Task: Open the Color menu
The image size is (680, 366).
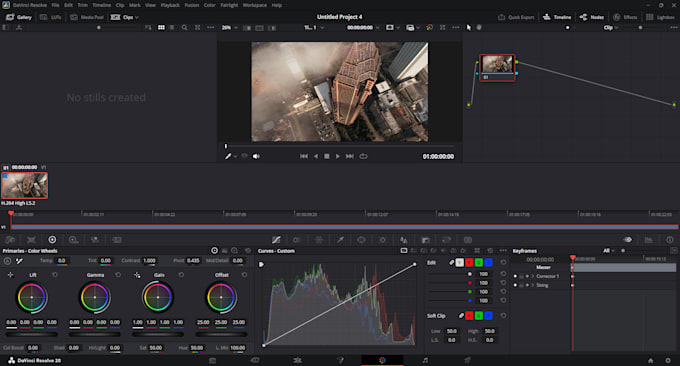Action: pyautogui.click(x=210, y=5)
